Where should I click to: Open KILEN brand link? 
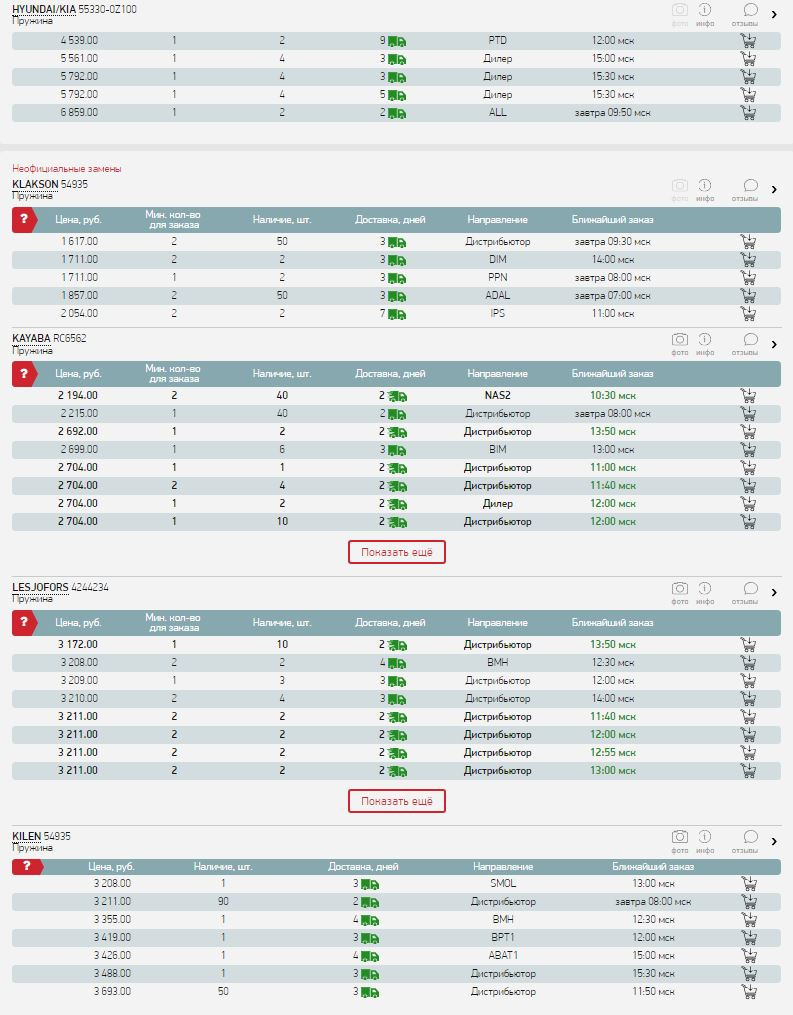click(x=27, y=836)
